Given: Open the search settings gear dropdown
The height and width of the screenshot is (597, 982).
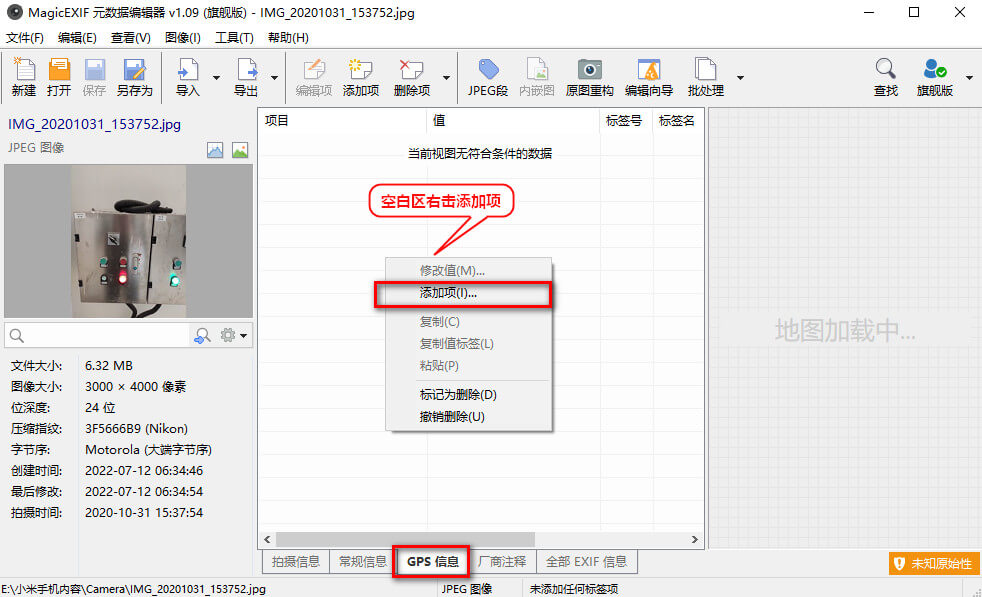Looking at the screenshot, I should [234, 336].
